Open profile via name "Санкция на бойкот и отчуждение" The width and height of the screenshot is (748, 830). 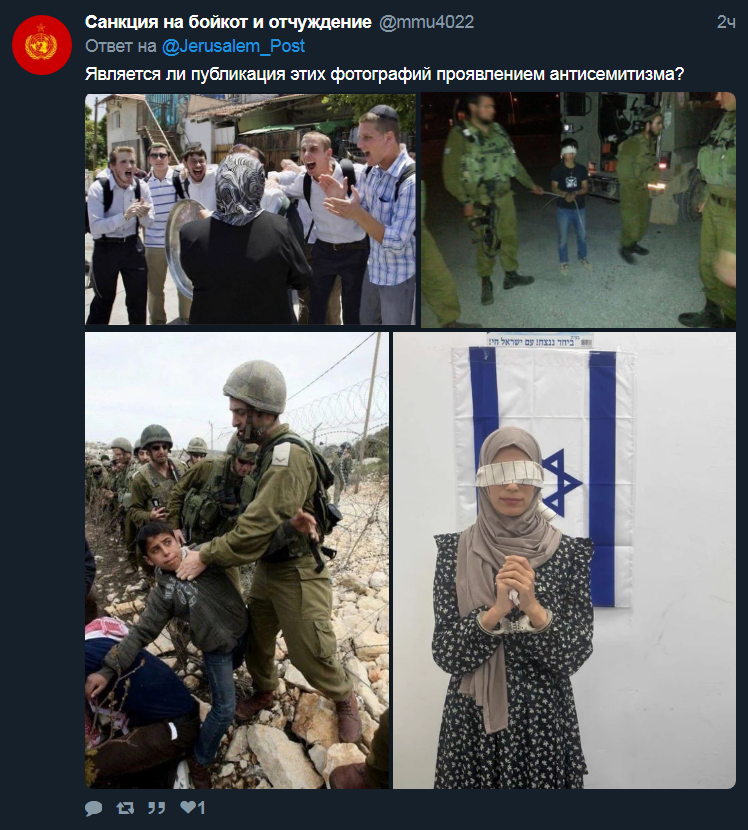tap(228, 22)
